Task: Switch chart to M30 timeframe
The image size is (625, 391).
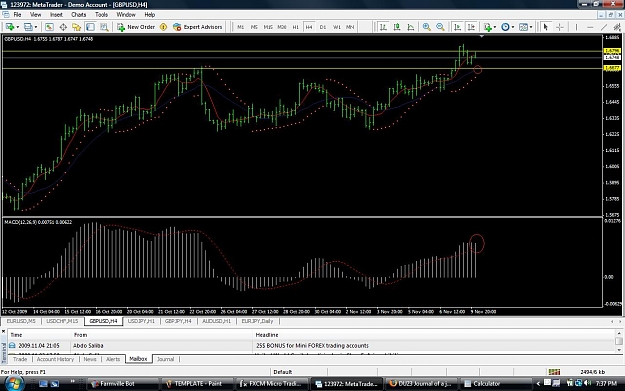Action: [282, 27]
